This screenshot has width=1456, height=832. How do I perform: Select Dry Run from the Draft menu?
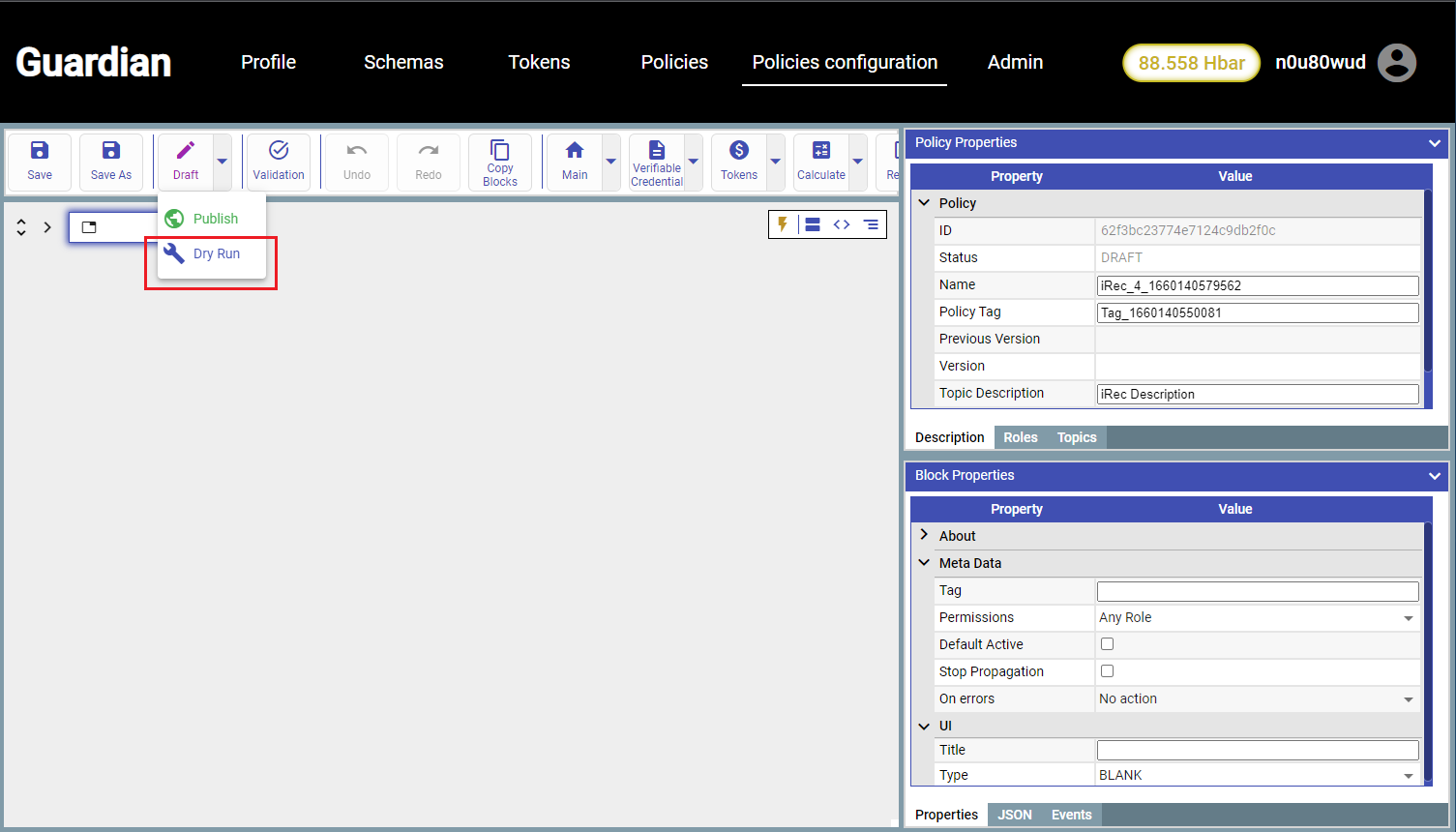pos(212,253)
